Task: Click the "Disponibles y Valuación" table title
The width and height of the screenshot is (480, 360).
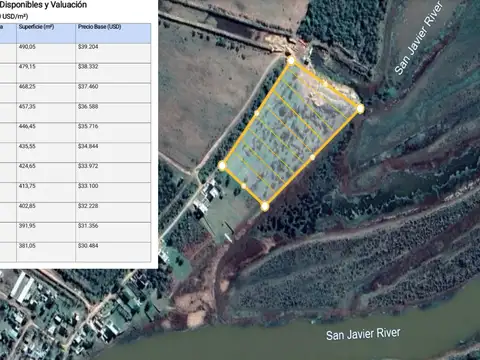Action: coord(43,5)
